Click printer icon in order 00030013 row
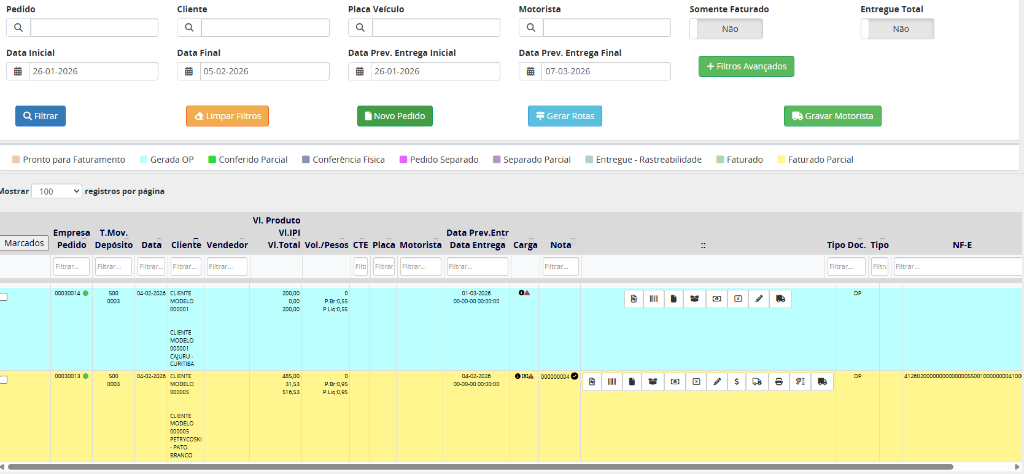Image resolution: width=1024 pixels, height=474 pixels. point(779,381)
